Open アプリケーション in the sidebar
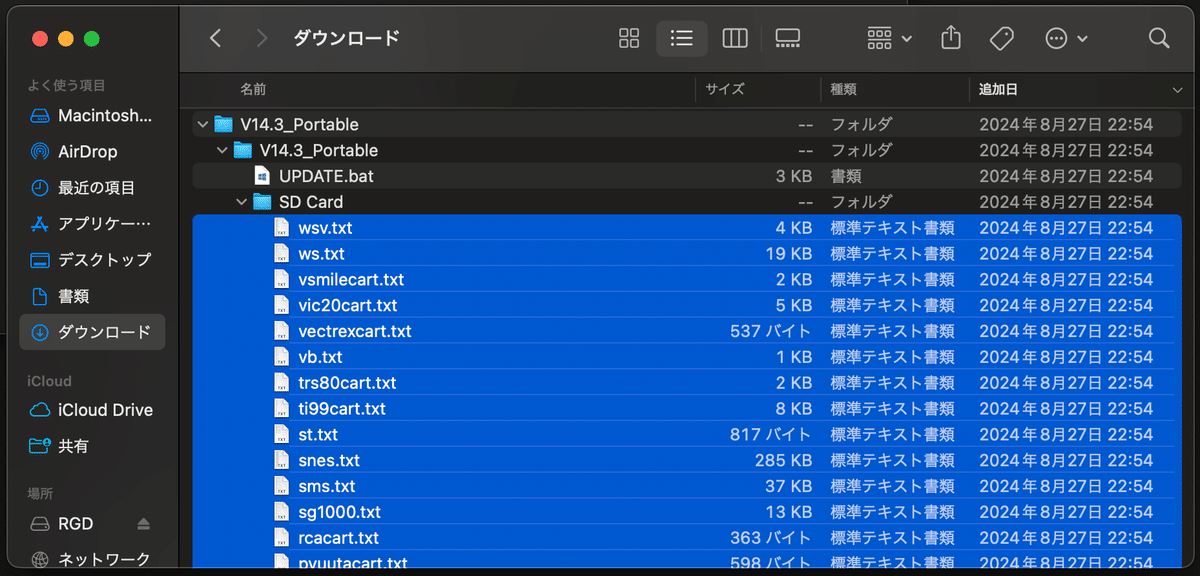Viewport: 1200px width, 576px height. pyautogui.click(x=92, y=223)
